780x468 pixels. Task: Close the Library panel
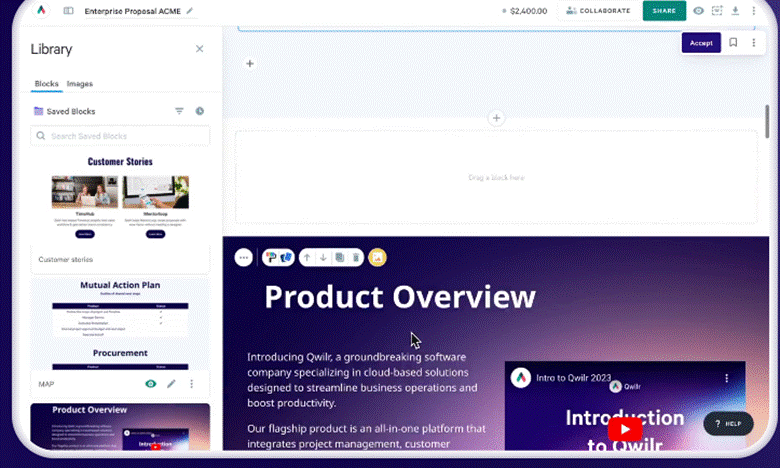pos(199,49)
